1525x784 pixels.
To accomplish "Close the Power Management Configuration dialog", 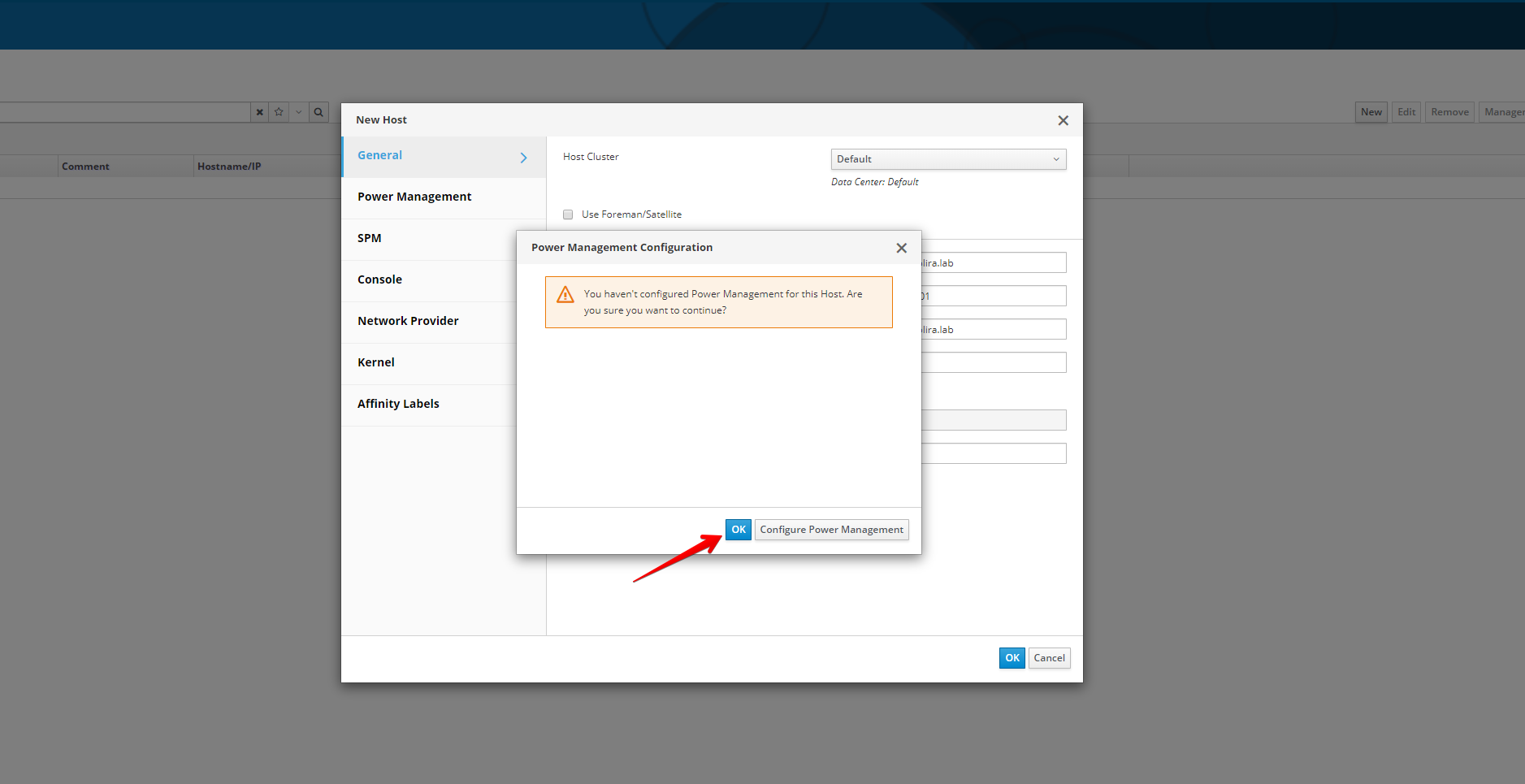I will coord(901,249).
